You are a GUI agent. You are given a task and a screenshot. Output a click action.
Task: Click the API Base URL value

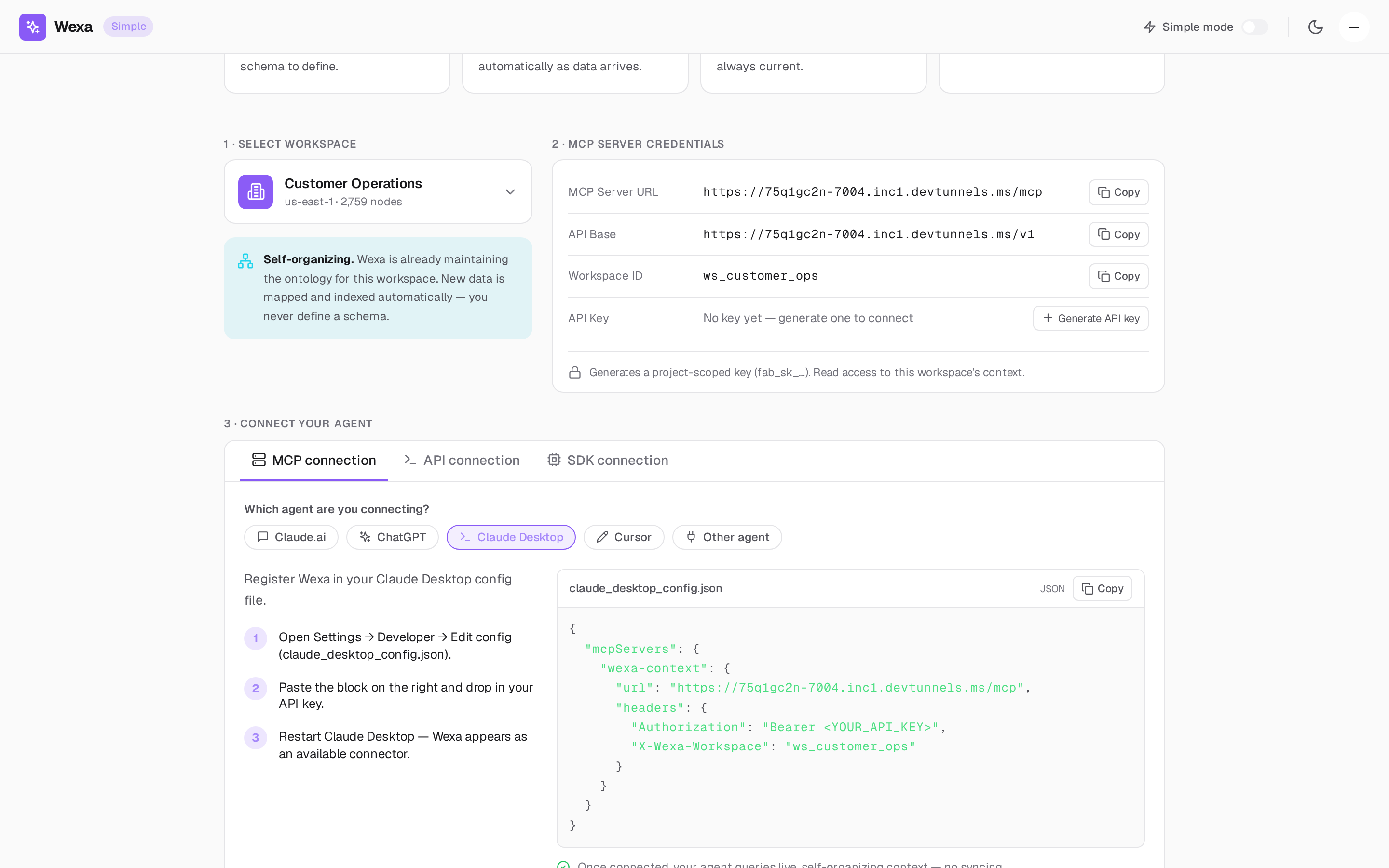tap(869, 234)
